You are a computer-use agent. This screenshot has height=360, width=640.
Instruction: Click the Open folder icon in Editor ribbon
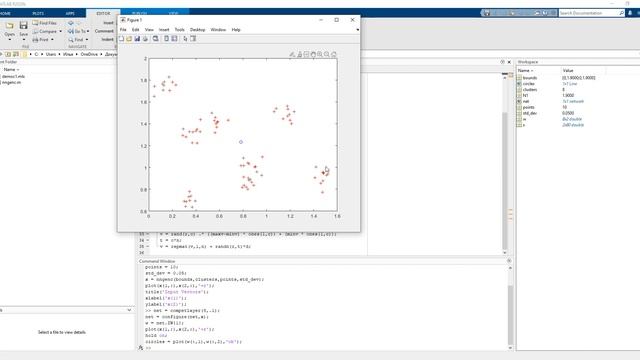(9, 26)
